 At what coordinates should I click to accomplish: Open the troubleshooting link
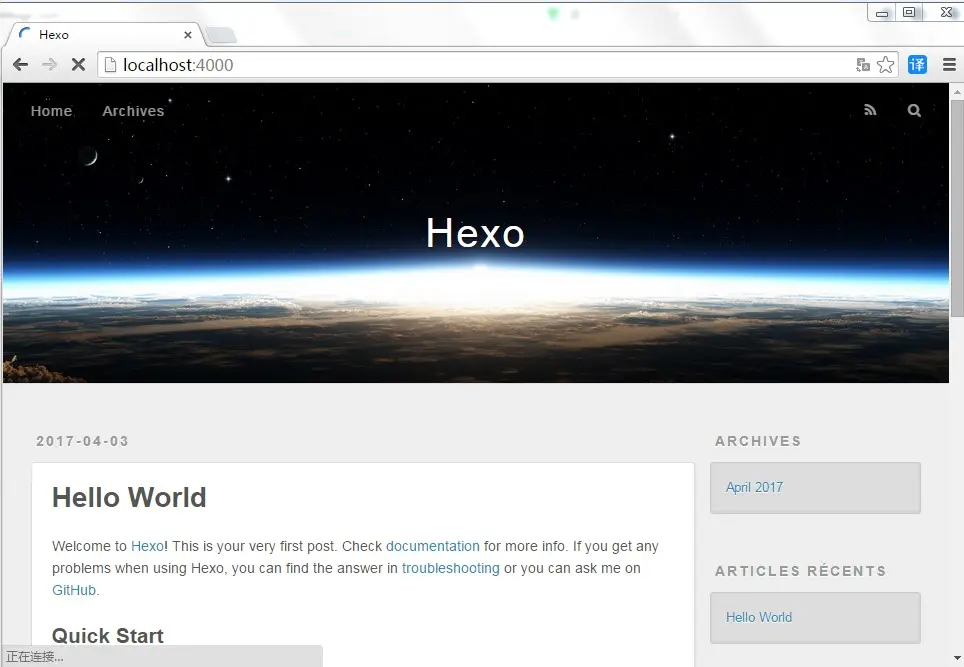pyautogui.click(x=451, y=568)
